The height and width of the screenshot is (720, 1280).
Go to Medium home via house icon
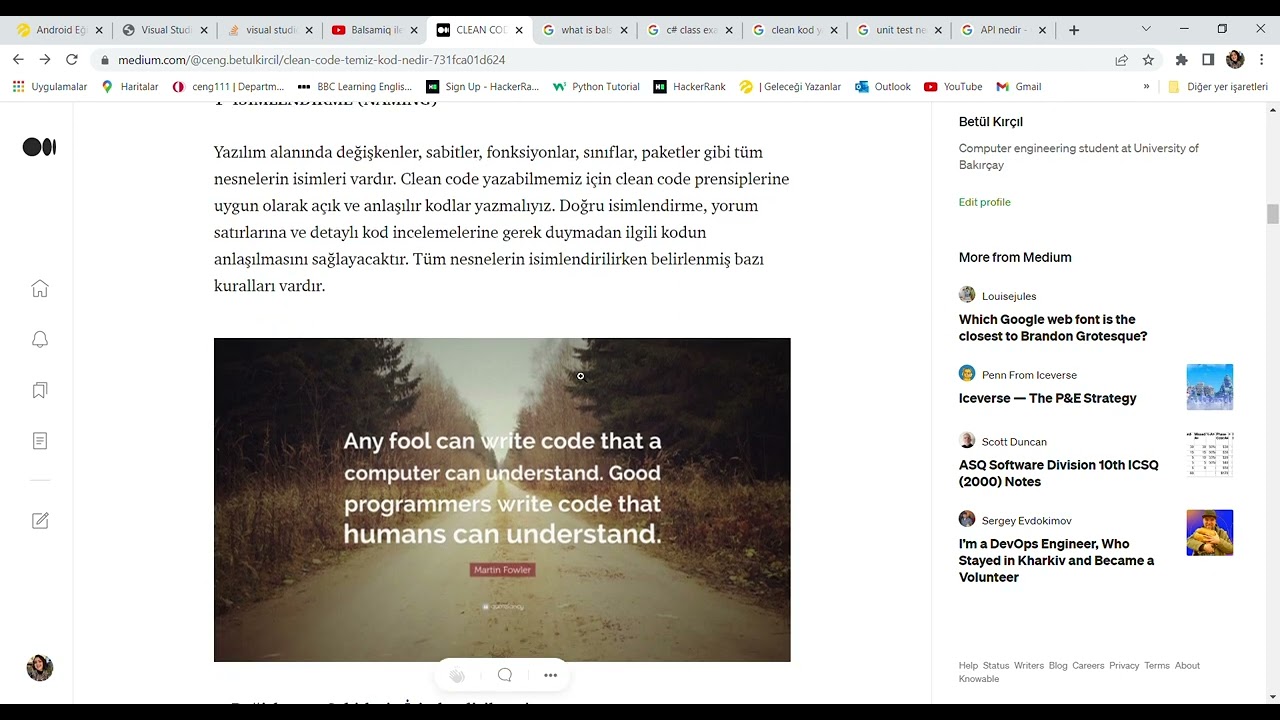[x=40, y=289]
